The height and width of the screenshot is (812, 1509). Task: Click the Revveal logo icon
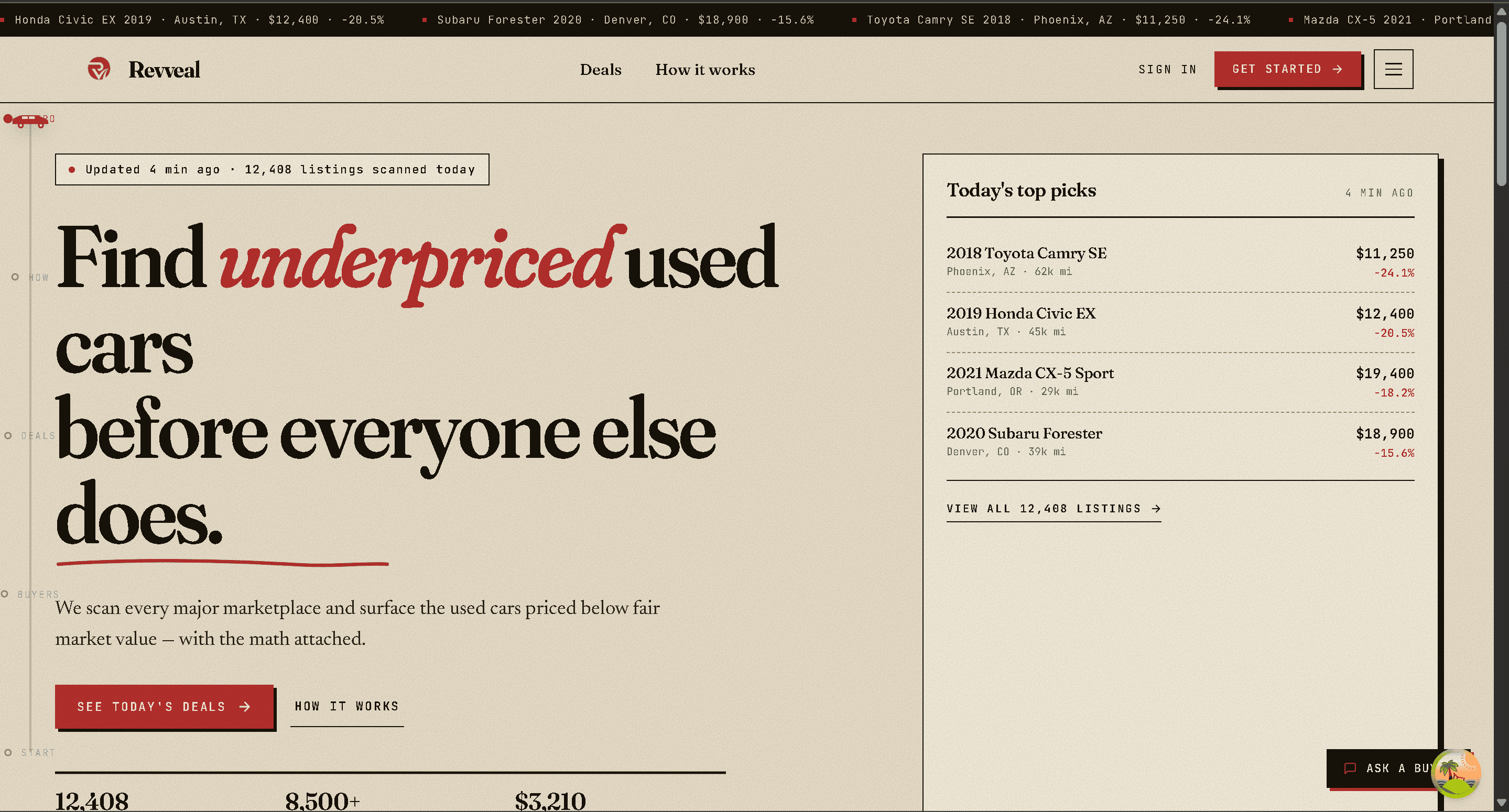tap(99, 69)
